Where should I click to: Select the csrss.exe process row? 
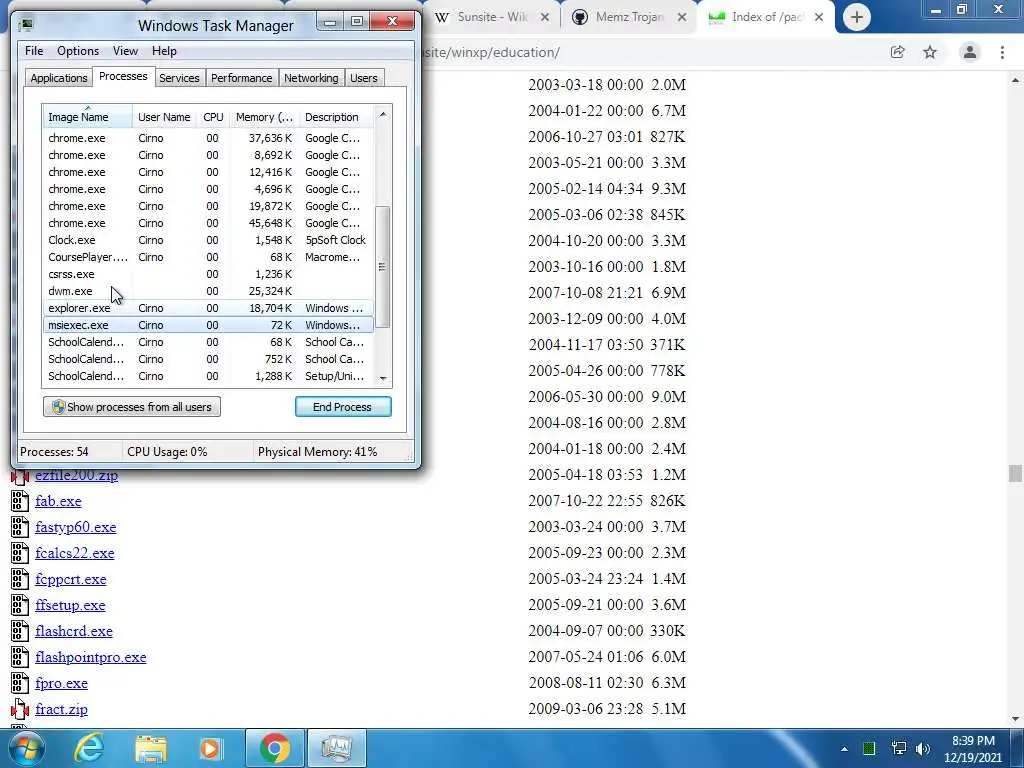click(x=208, y=274)
